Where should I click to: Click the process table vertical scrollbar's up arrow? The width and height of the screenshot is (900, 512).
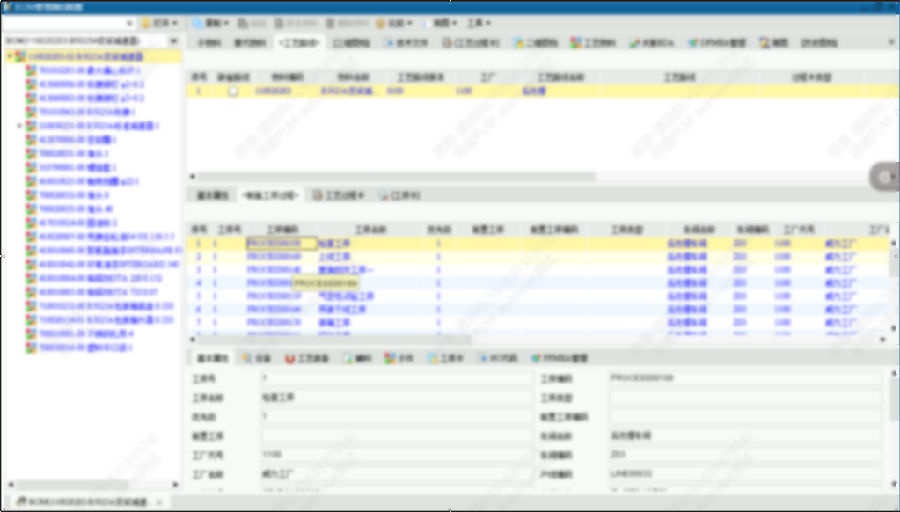(x=893, y=242)
